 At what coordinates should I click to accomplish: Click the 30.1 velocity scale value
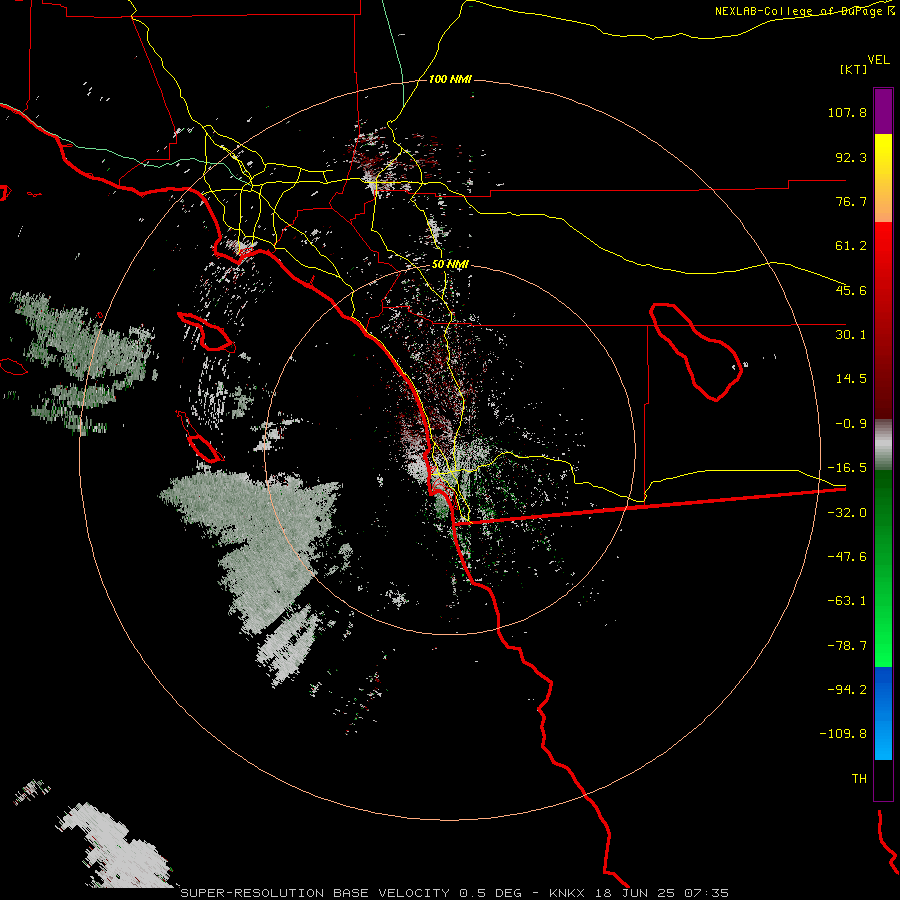[851, 335]
